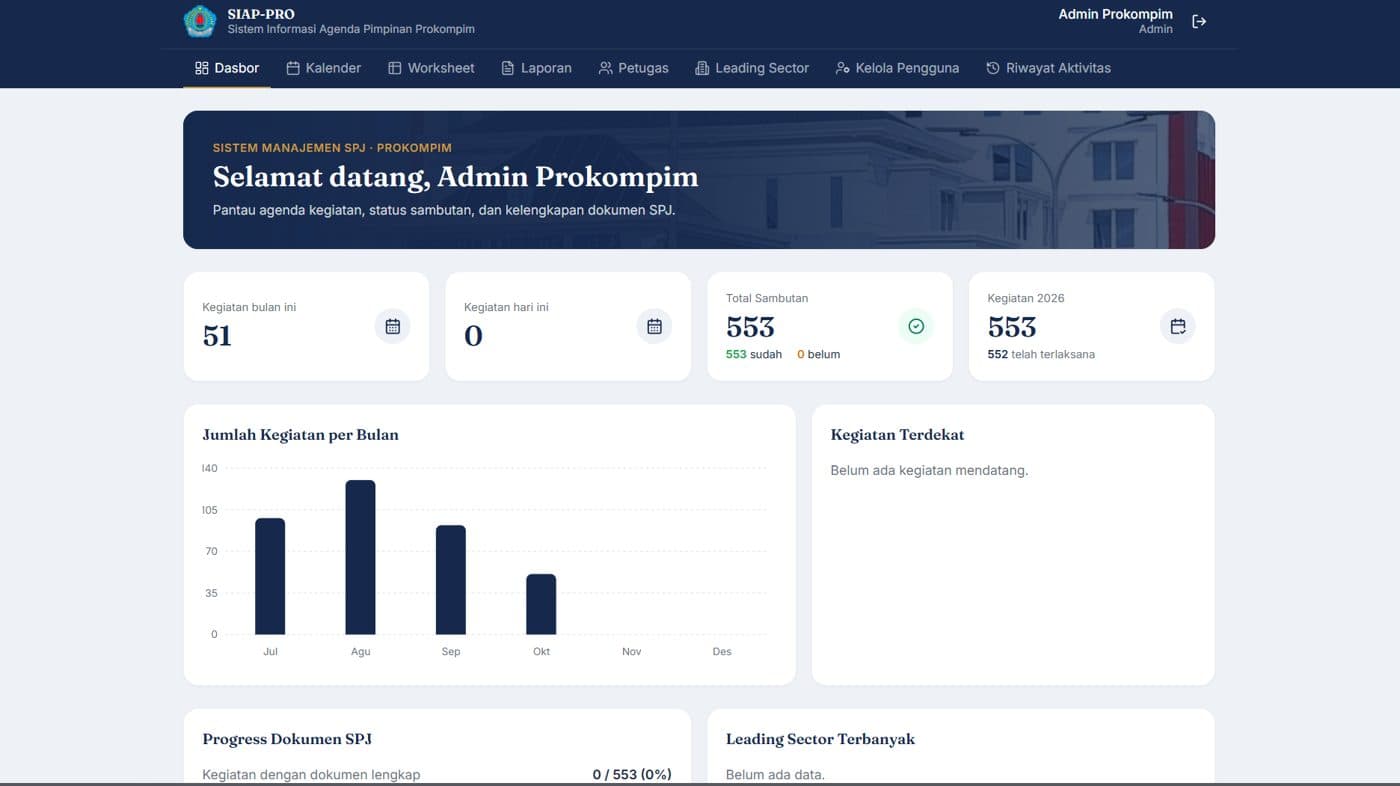Click the Leading Sector Terbanyak heading

tap(820, 739)
